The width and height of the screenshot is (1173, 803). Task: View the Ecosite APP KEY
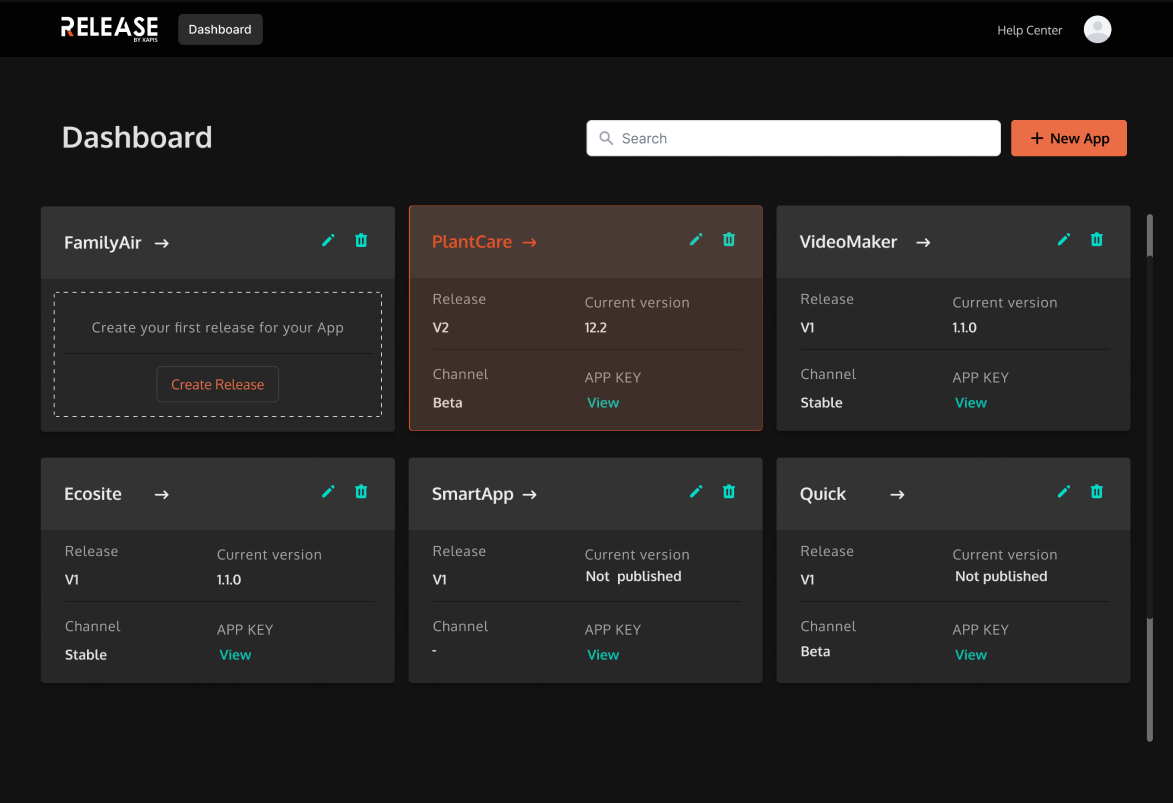[x=235, y=654]
